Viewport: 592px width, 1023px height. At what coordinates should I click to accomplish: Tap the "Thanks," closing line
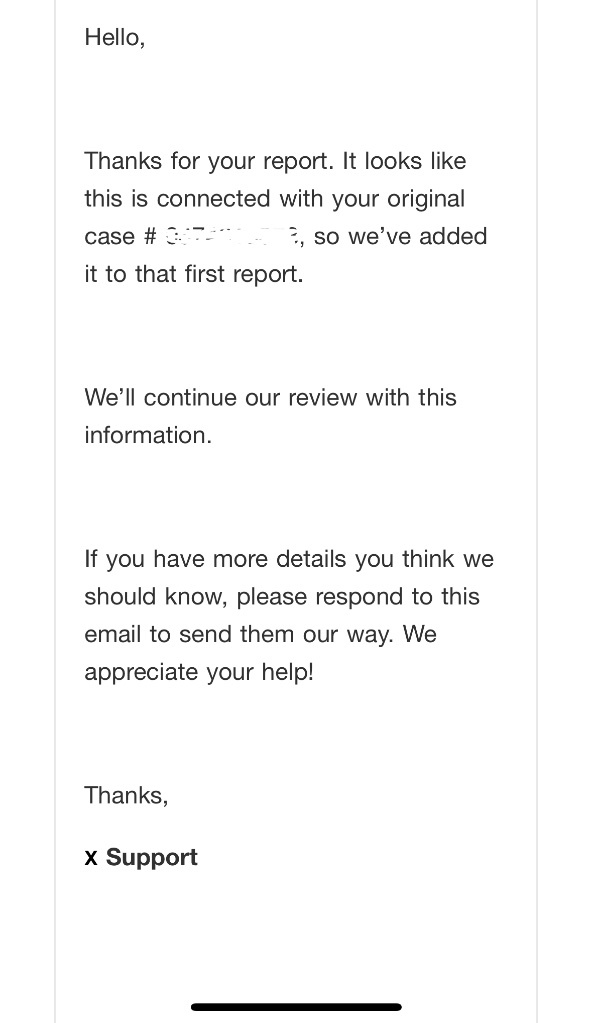[x=127, y=795]
